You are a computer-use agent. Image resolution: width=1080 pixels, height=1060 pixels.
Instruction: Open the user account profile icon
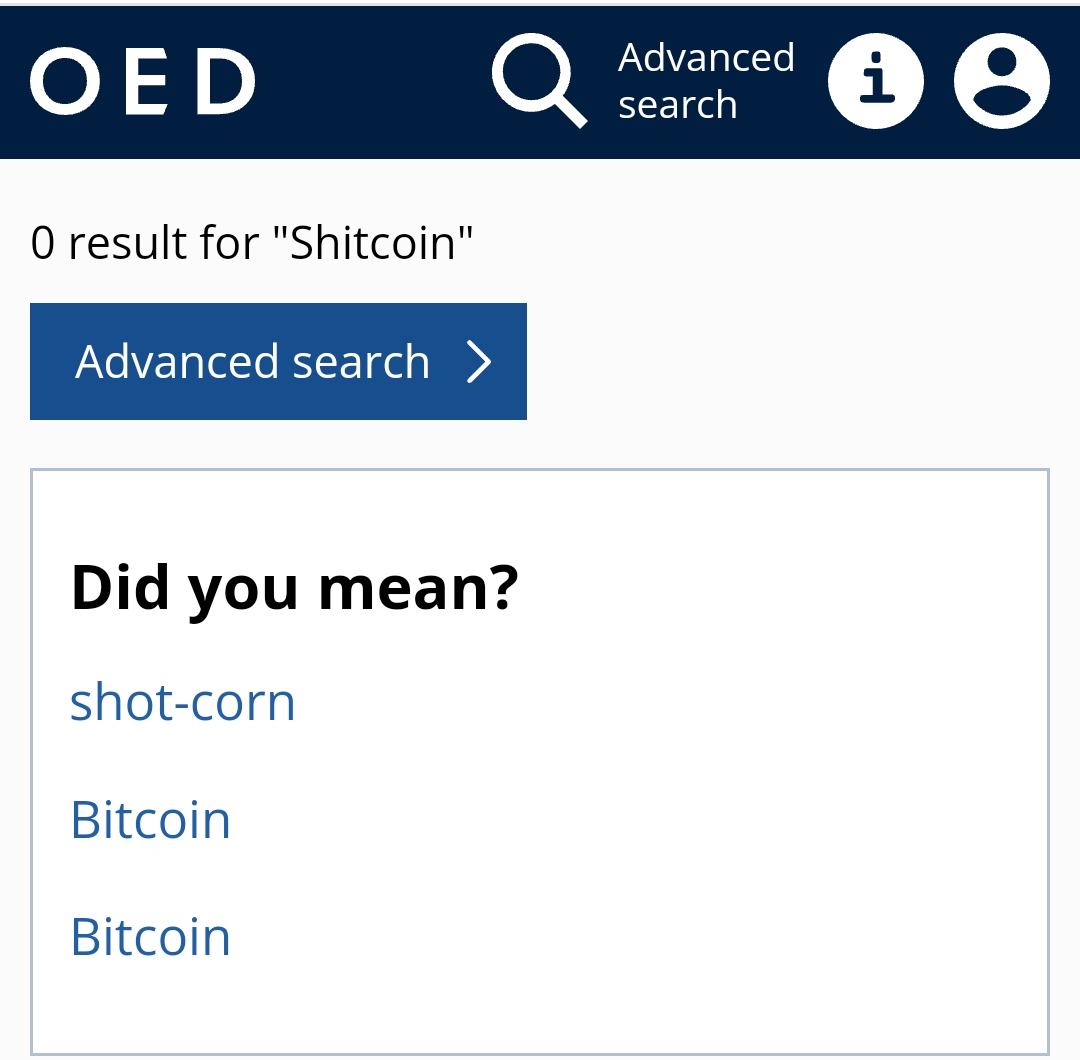point(1001,81)
